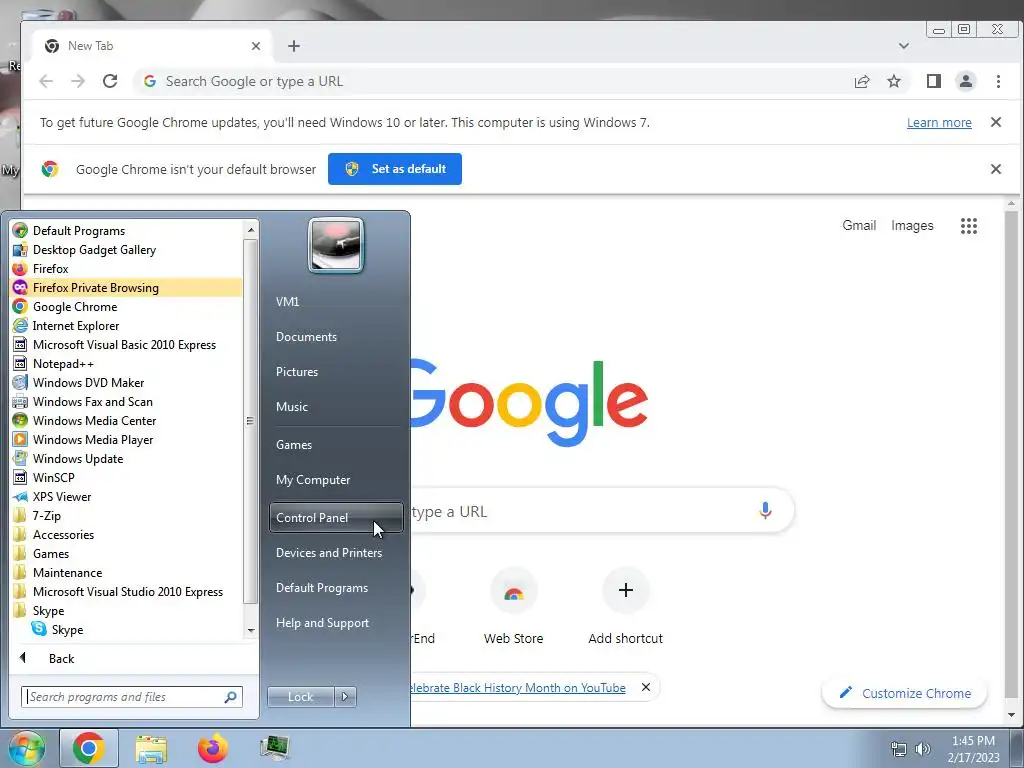Click Set as default button
This screenshot has height=768, width=1024.
pos(394,169)
